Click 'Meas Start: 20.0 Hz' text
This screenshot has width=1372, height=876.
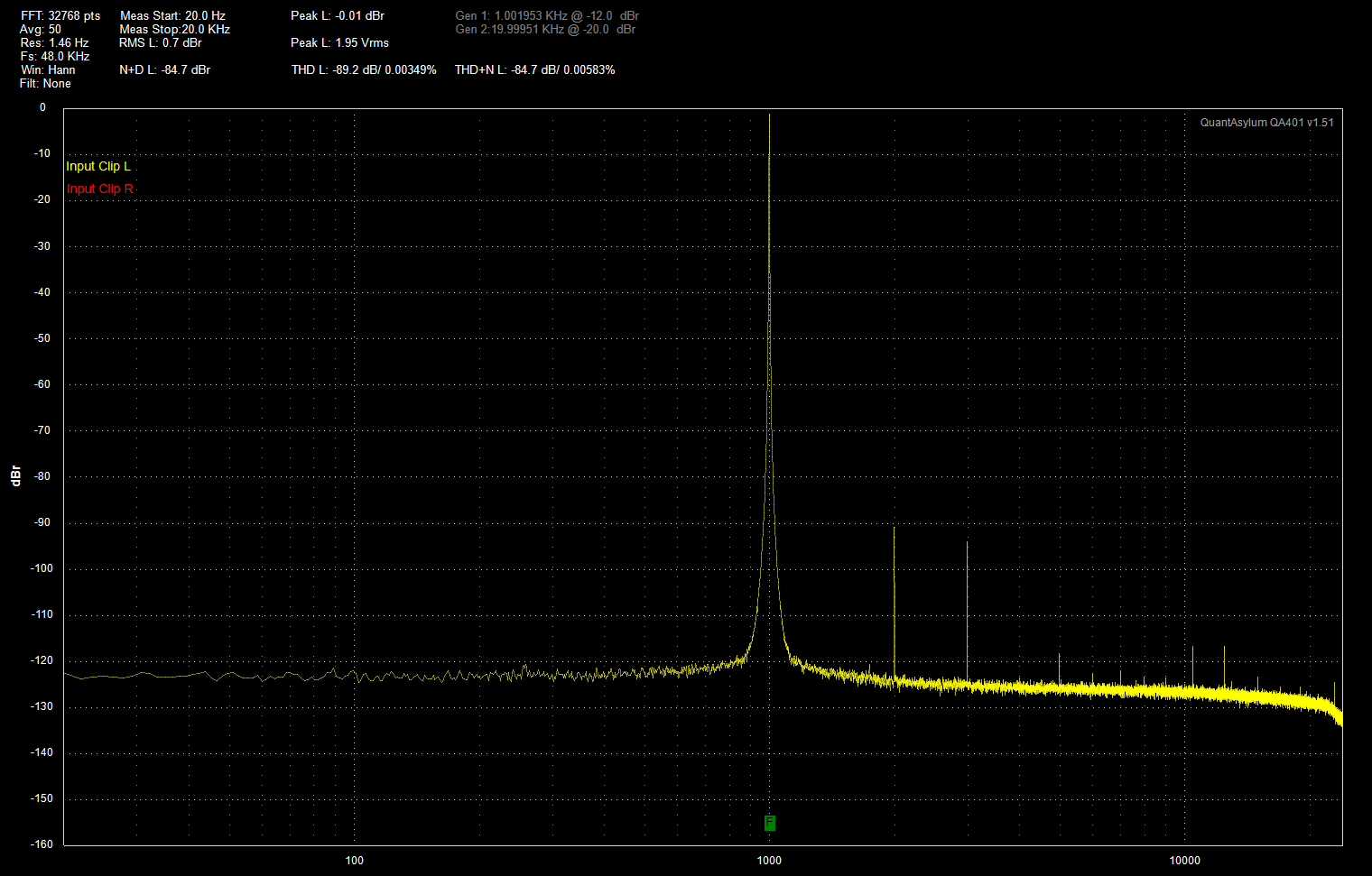click(x=172, y=16)
